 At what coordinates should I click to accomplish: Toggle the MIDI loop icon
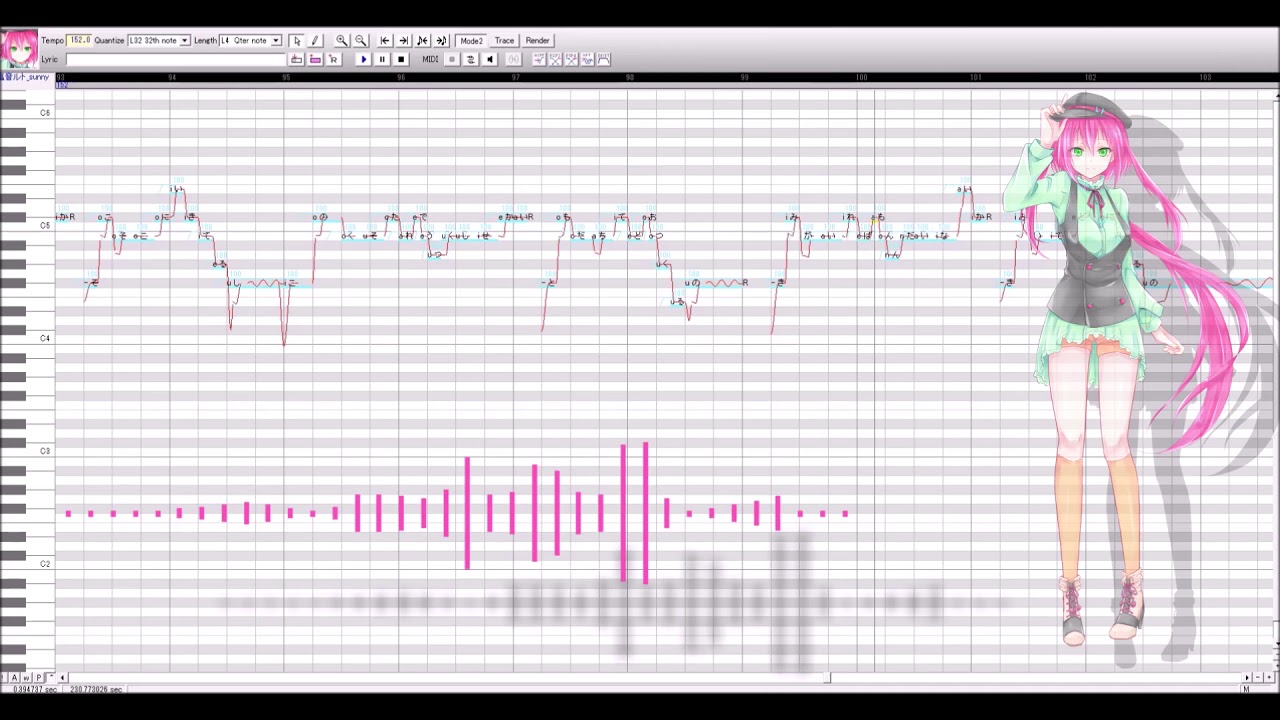pos(471,60)
